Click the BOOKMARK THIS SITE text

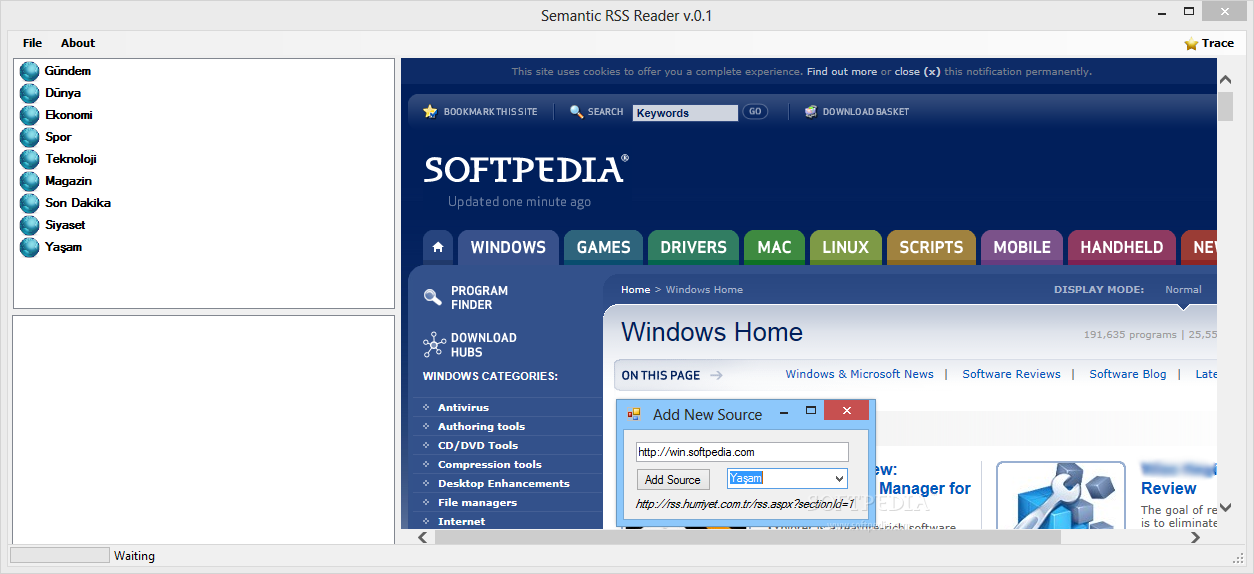[490, 112]
